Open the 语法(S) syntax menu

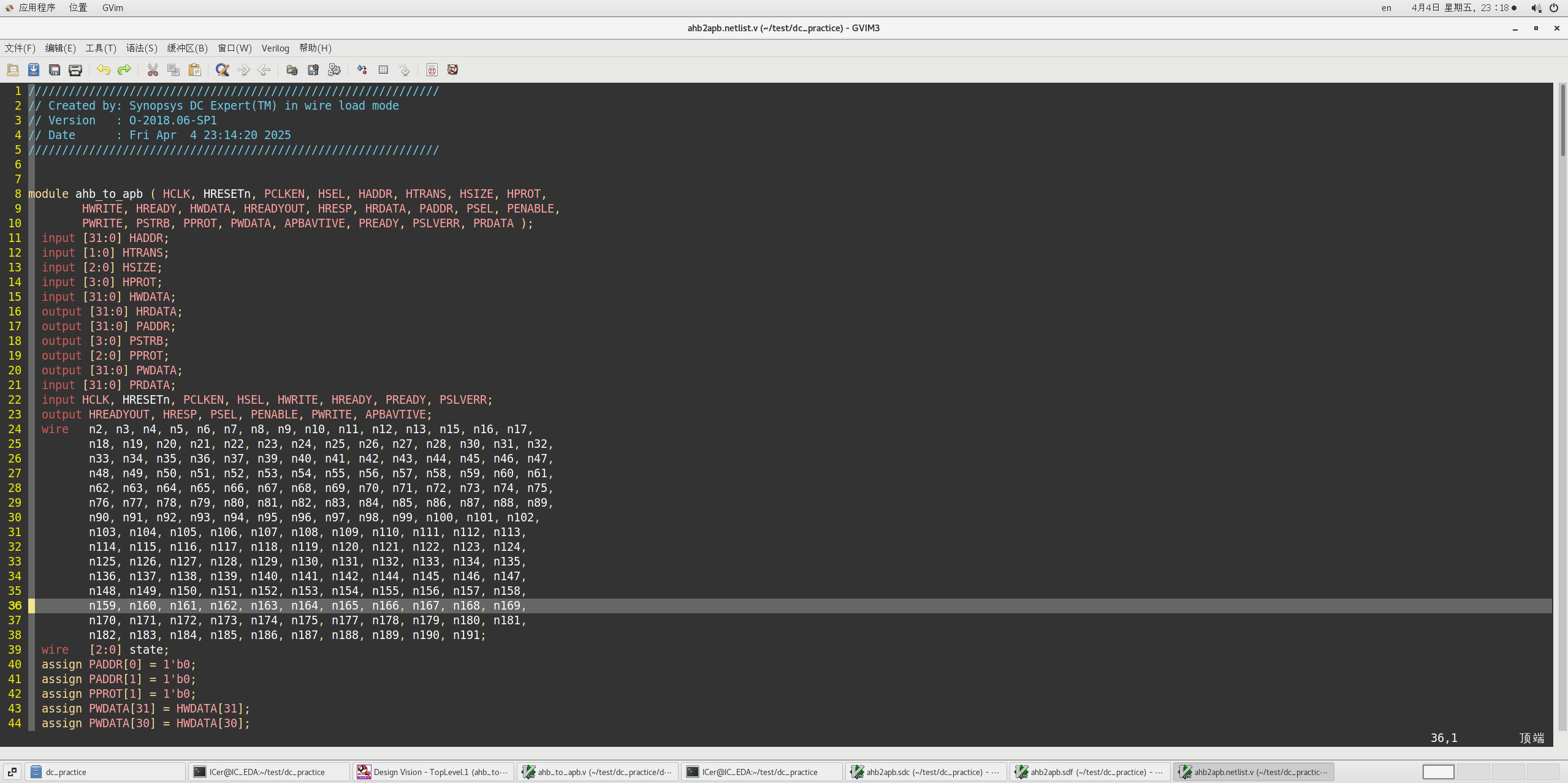click(x=142, y=48)
